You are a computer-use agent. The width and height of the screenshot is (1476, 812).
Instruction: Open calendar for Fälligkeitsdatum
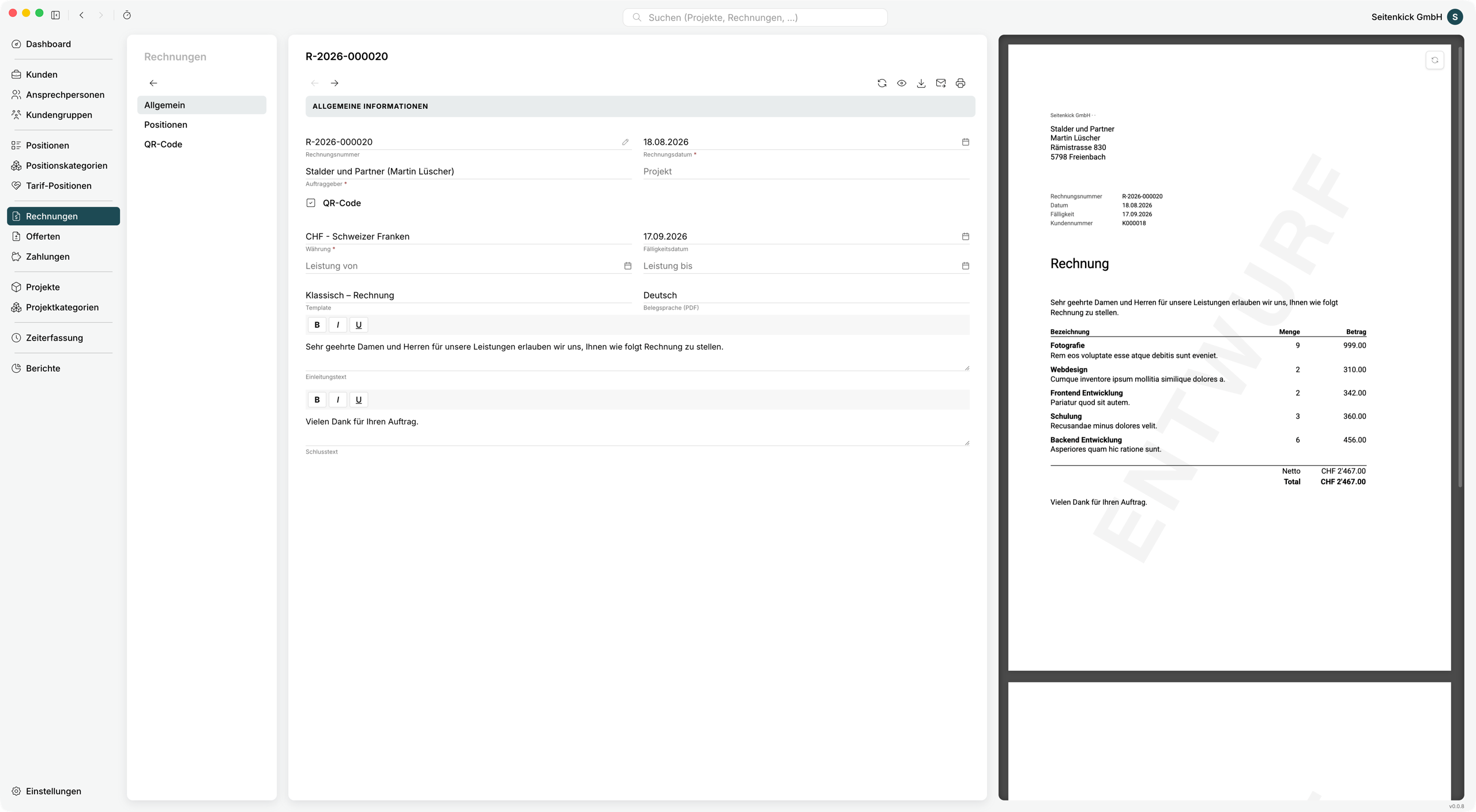click(x=965, y=236)
